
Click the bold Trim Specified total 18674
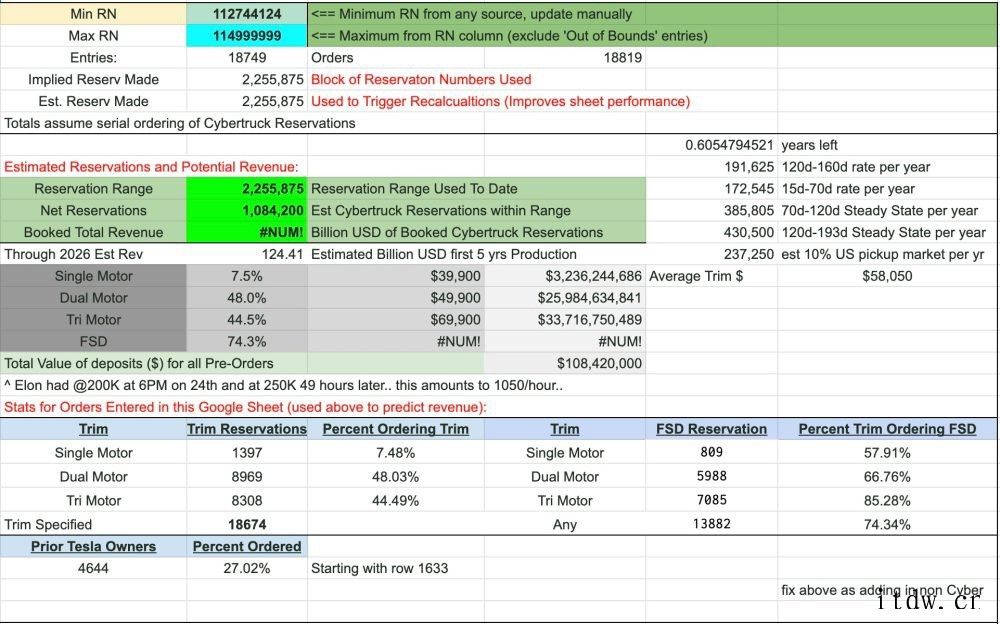tap(247, 524)
